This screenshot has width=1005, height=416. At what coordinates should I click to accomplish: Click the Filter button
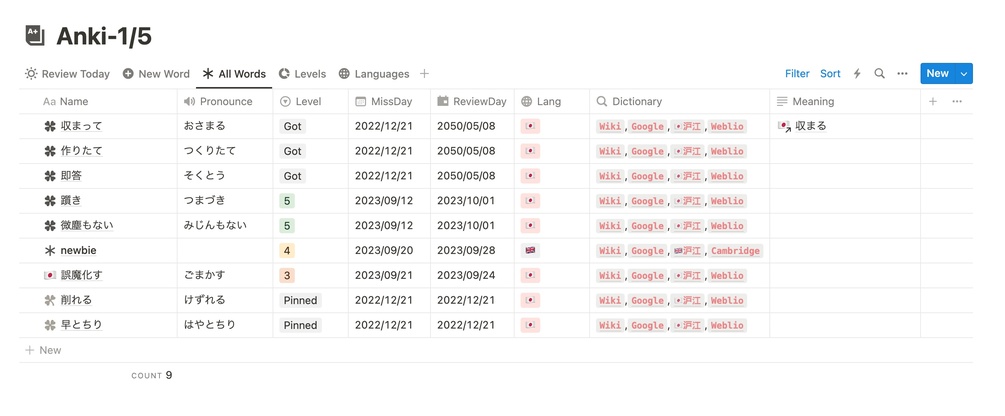click(797, 74)
